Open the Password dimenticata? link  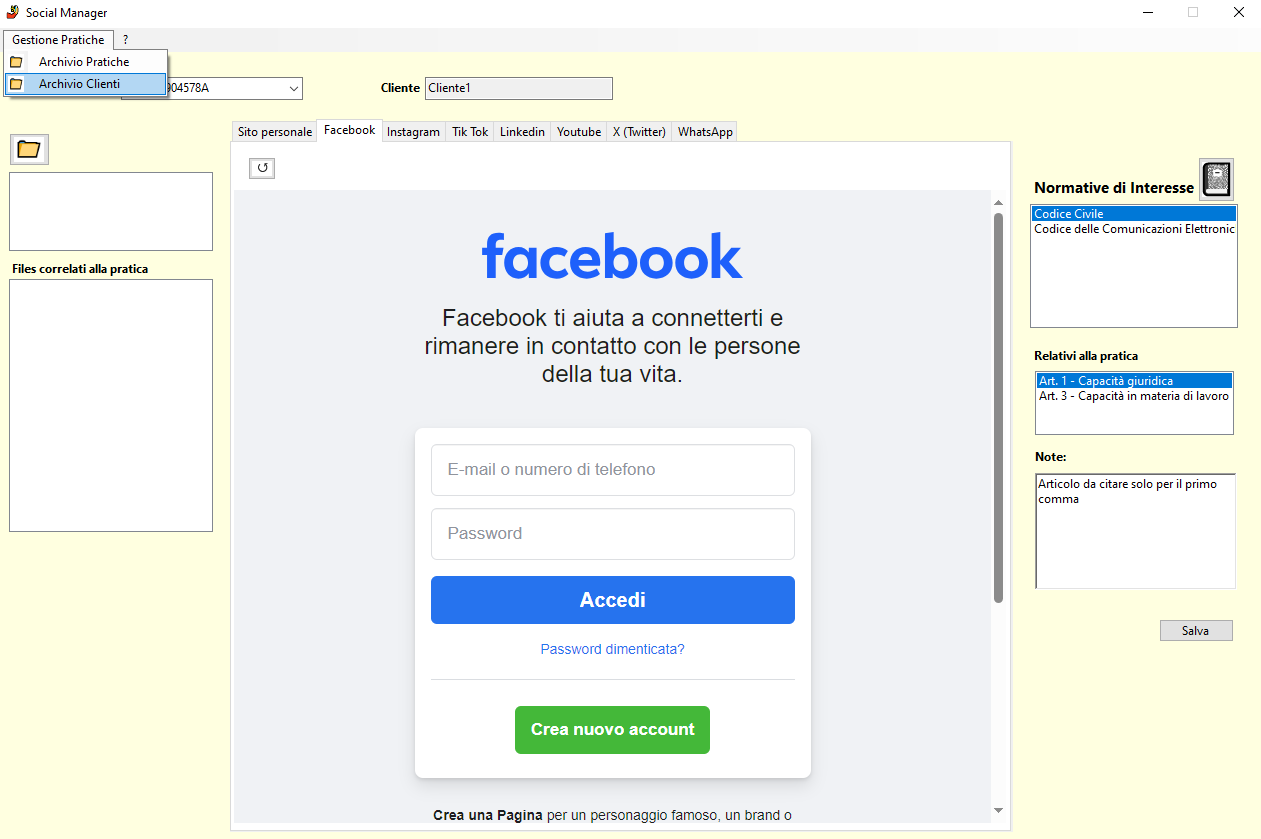[613, 649]
